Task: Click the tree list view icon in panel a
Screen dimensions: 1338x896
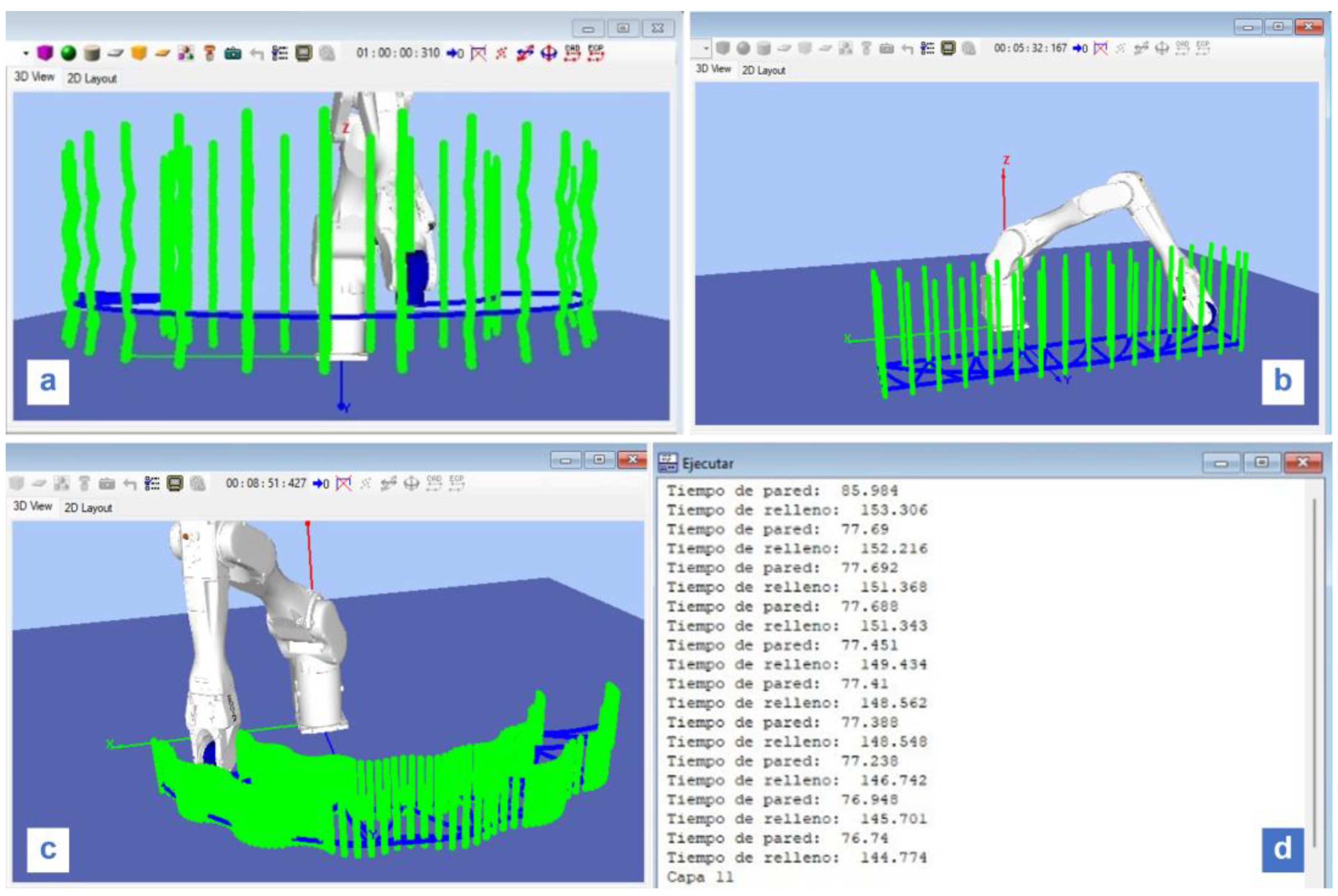Action: (x=279, y=54)
